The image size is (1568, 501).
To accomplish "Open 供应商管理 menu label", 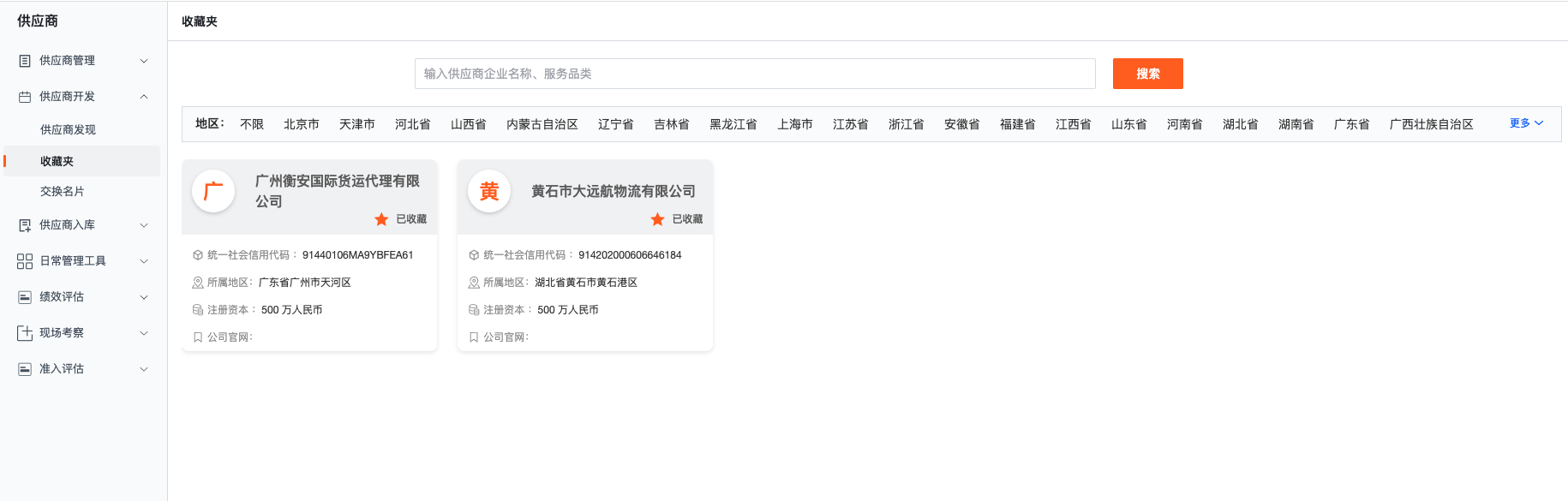I will [x=67, y=61].
